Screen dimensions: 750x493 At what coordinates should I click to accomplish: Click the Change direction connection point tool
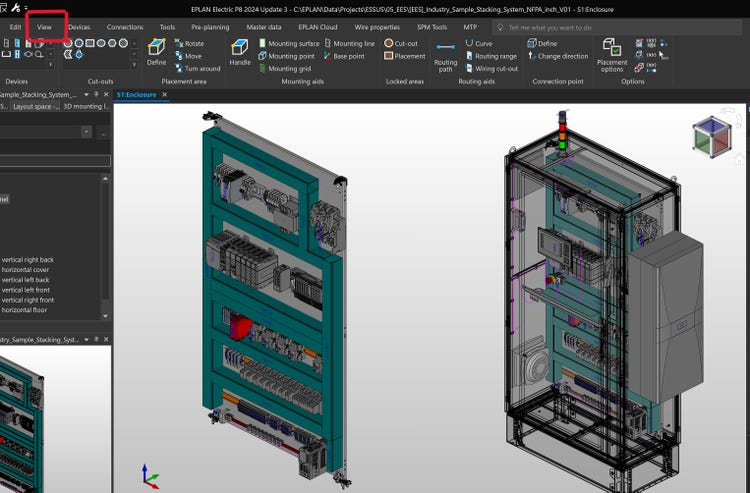(558, 56)
